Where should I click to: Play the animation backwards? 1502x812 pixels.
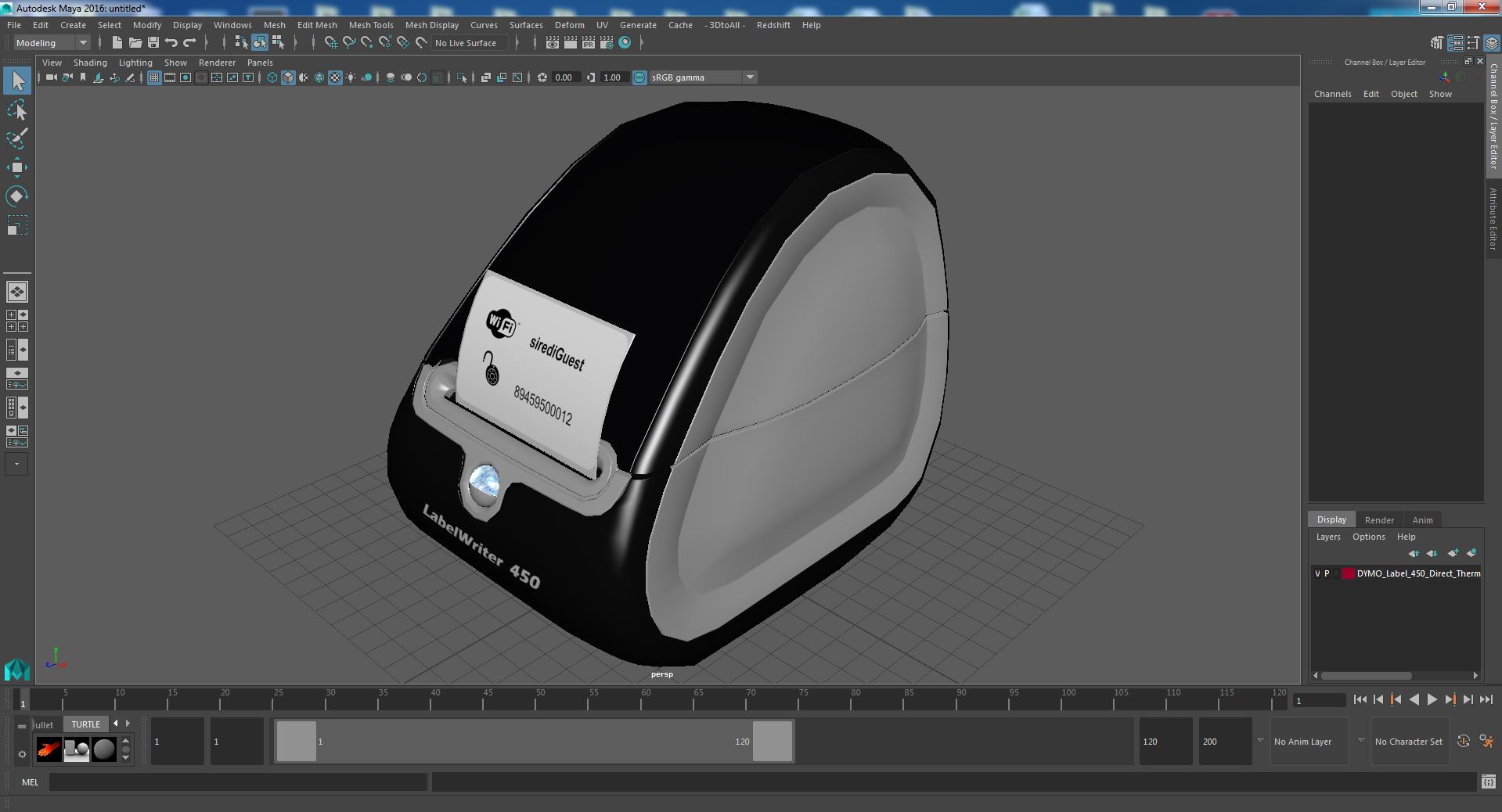tap(1414, 700)
